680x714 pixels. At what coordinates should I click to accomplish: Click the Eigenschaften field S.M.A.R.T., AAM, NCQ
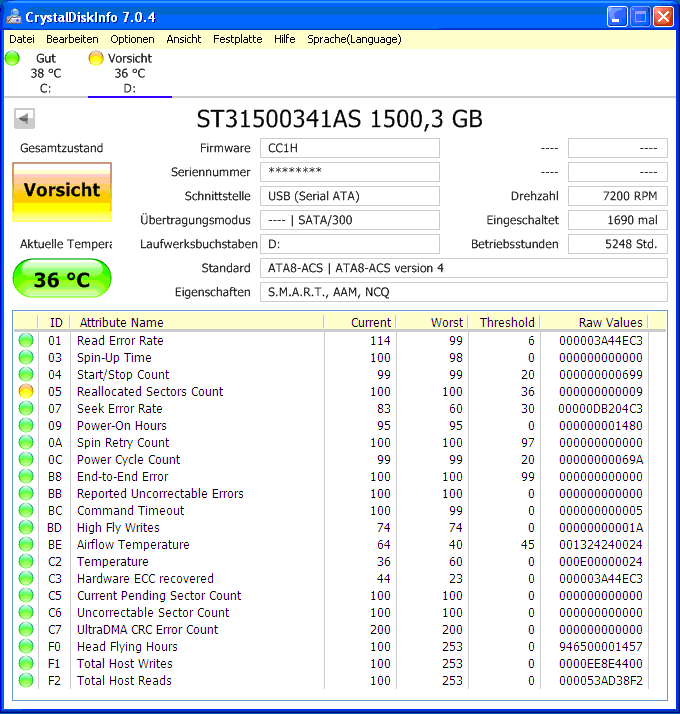[464, 292]
